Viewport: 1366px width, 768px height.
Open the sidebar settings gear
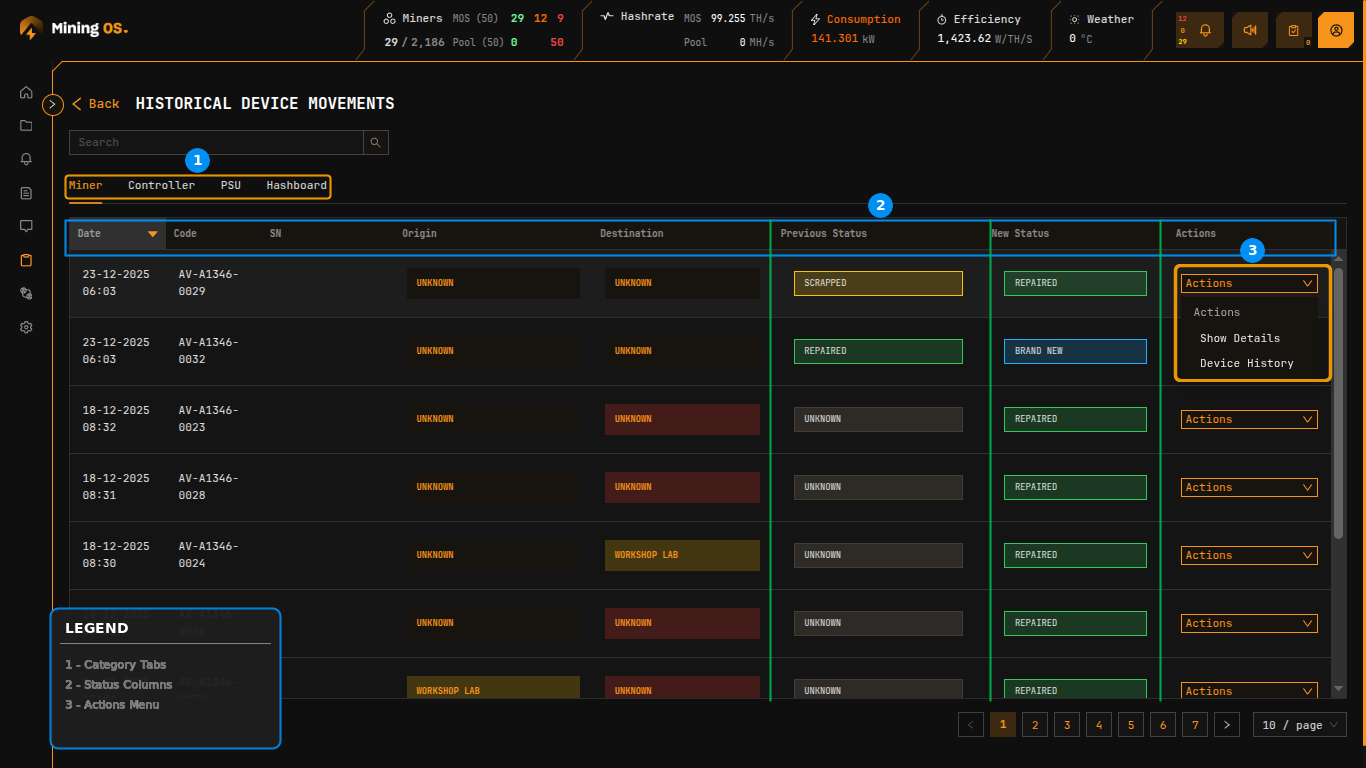[x=26, y=327]
